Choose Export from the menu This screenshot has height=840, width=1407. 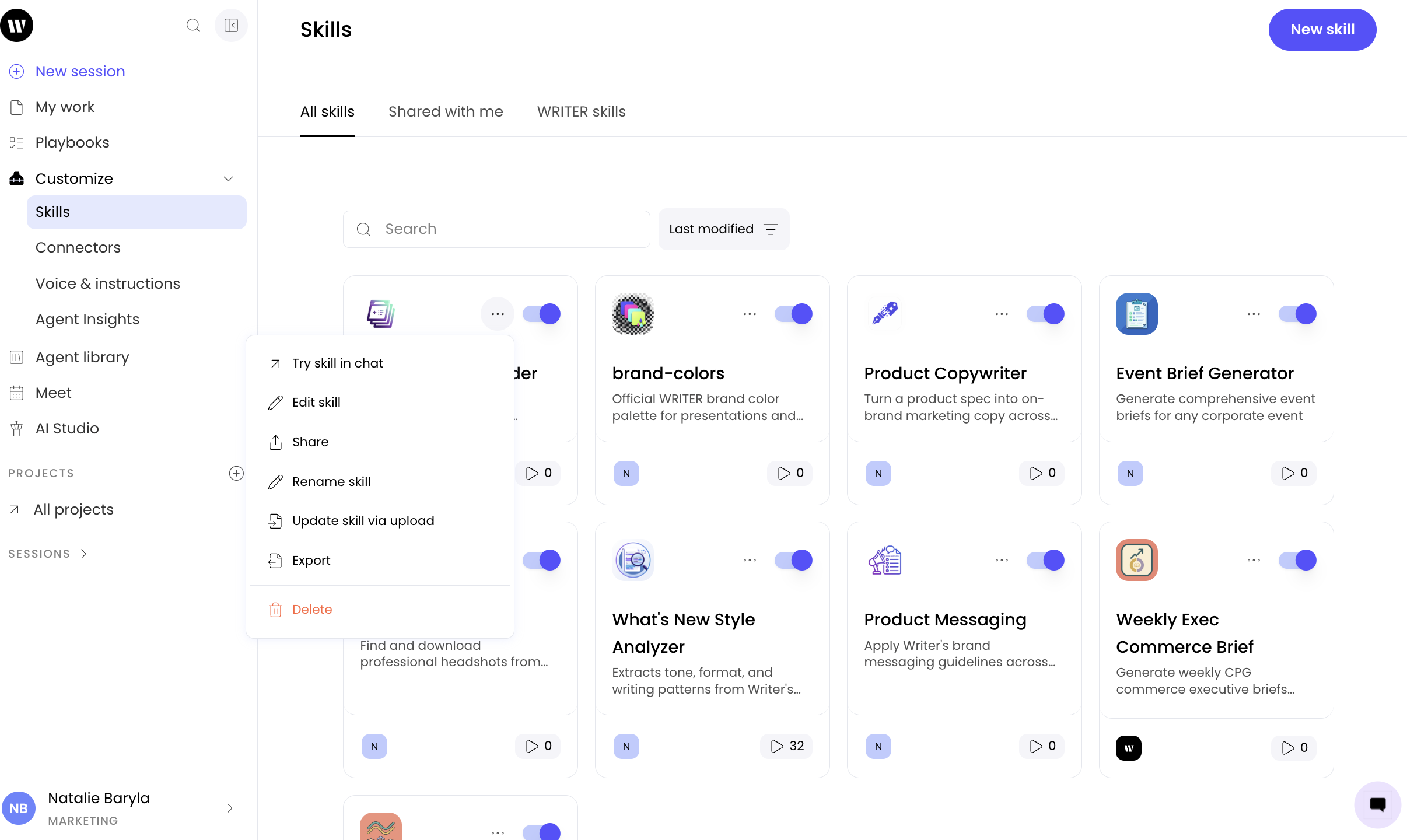[x=380, y=561]
